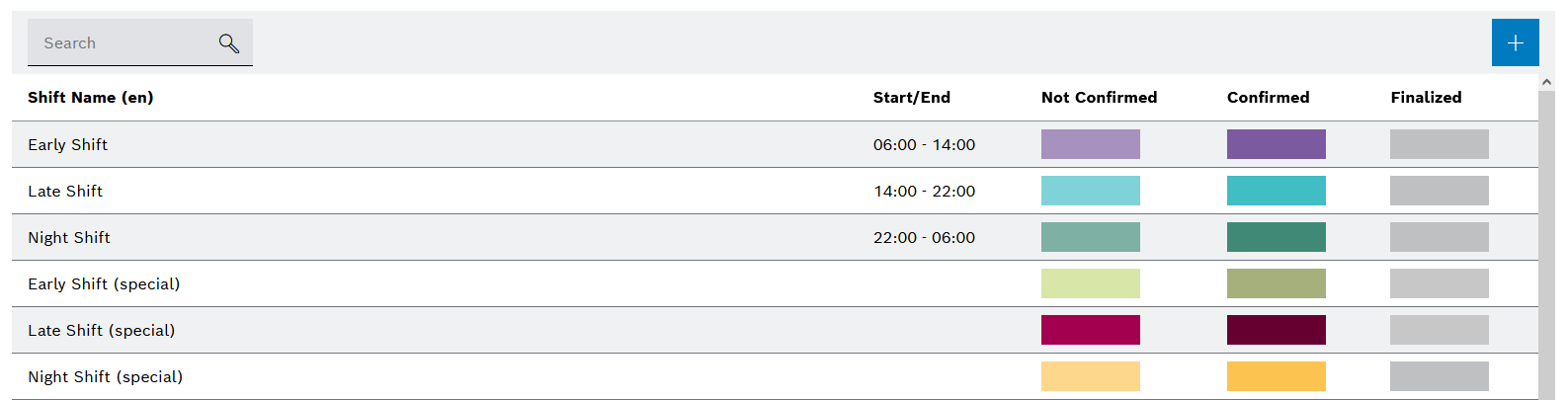Image resolution: width=1568 pixels, height=400 pixels.
Task: Click the Start/End column header
Action: click(911, 98)
